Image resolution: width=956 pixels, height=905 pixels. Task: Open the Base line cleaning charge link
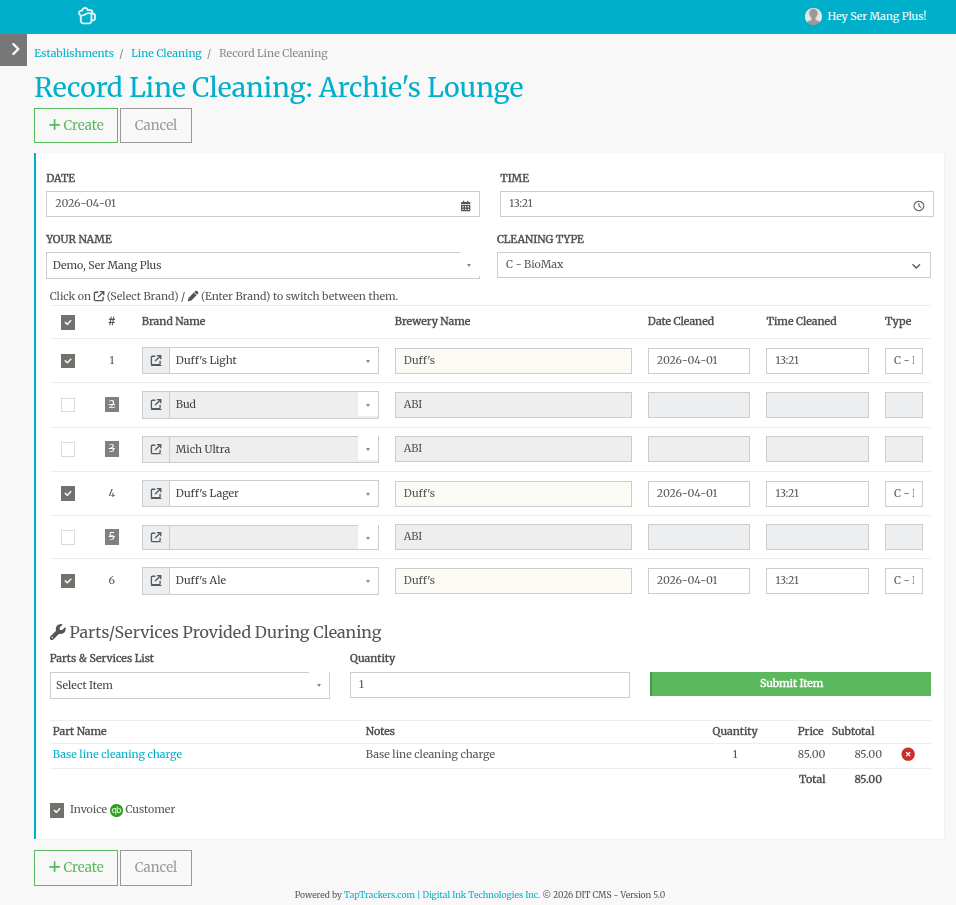(117, 754)
